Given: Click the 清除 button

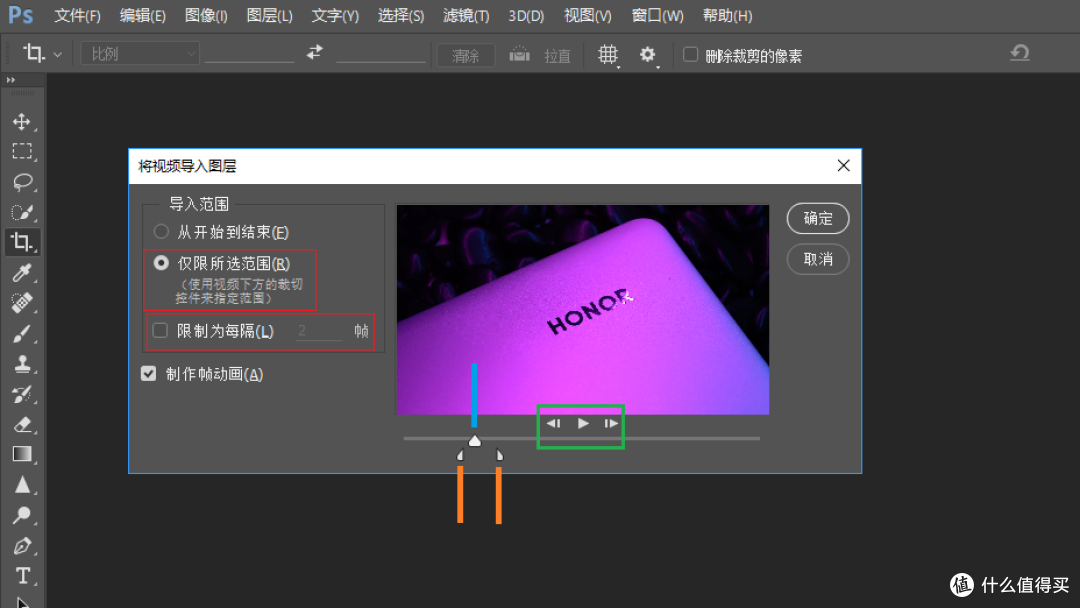Looking at the screenshot, I should [x=466, y=55].
